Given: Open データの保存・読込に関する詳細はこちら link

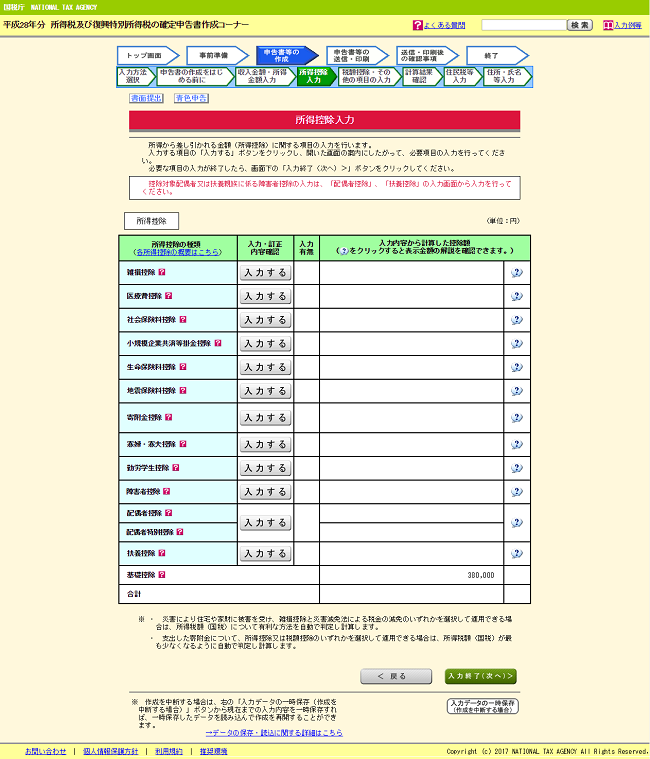Looking at the screenshot, I should point(274,733).
